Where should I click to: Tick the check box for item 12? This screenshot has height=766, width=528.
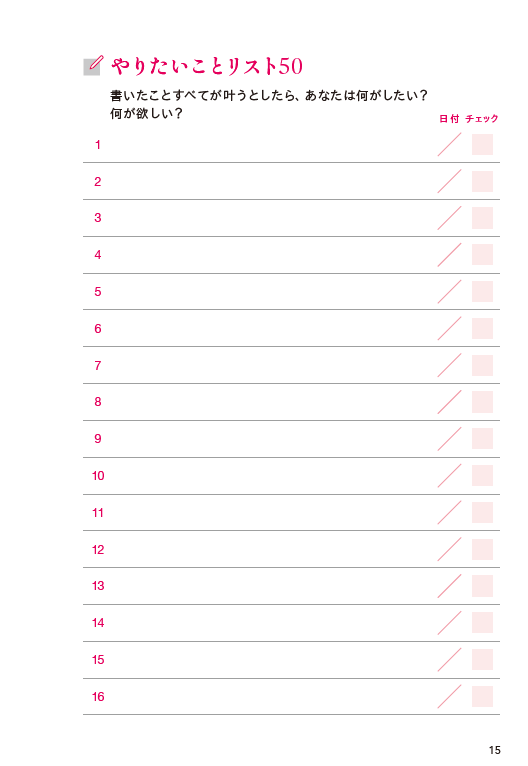(x=482, y=550)
